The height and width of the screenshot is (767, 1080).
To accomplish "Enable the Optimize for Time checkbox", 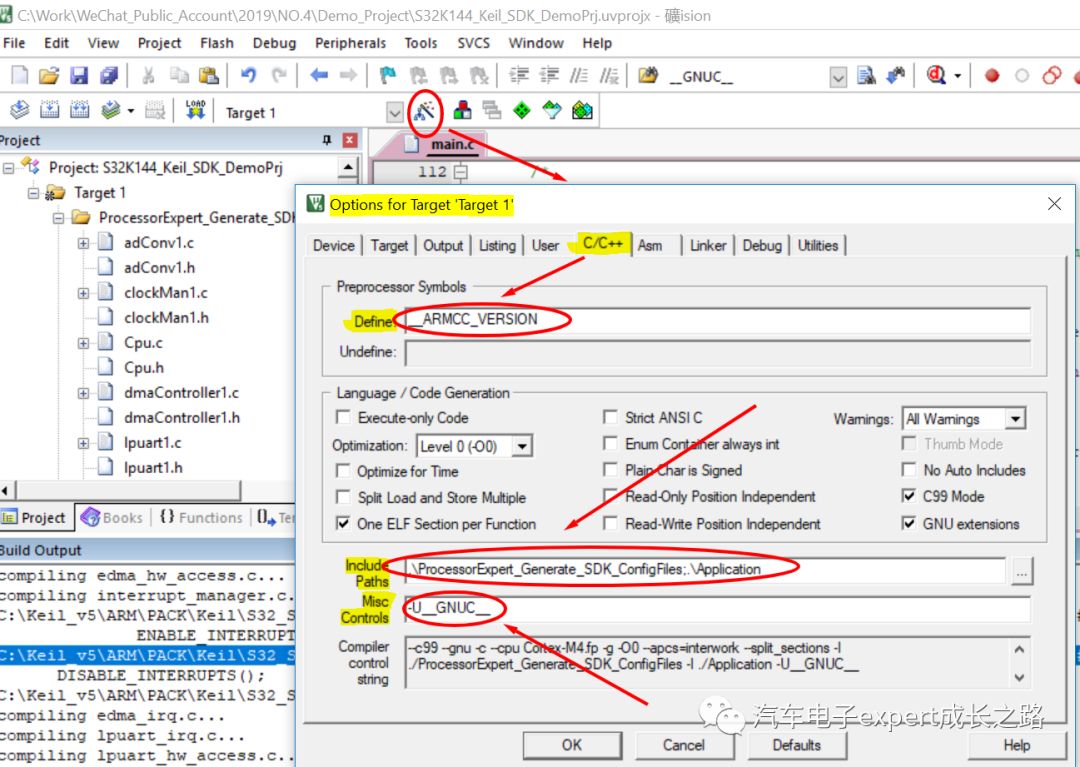I will coord(342,471).
